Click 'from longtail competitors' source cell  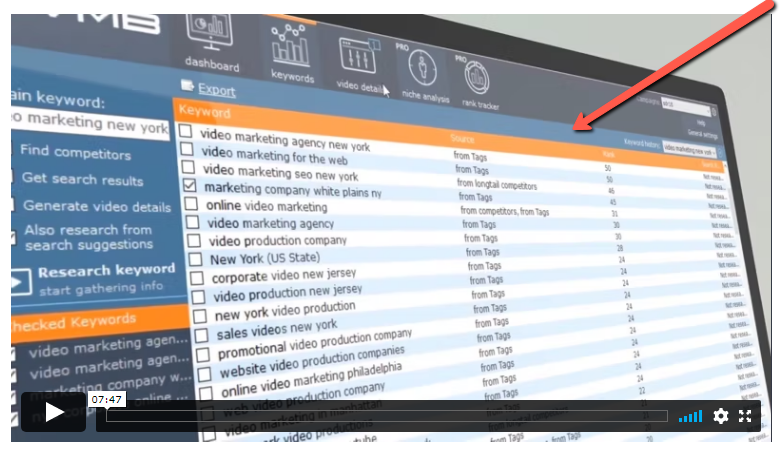coord(497,185)
